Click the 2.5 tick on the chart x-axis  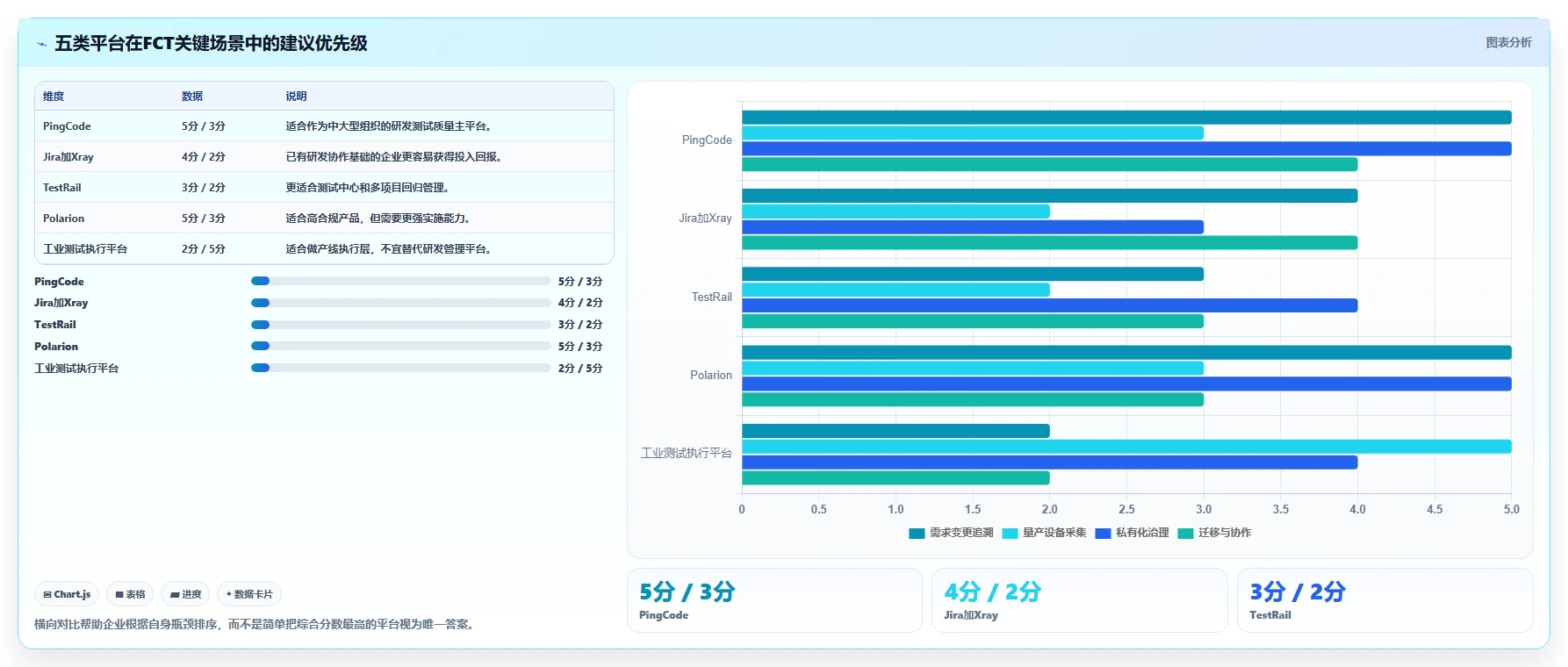[1126, 510]
